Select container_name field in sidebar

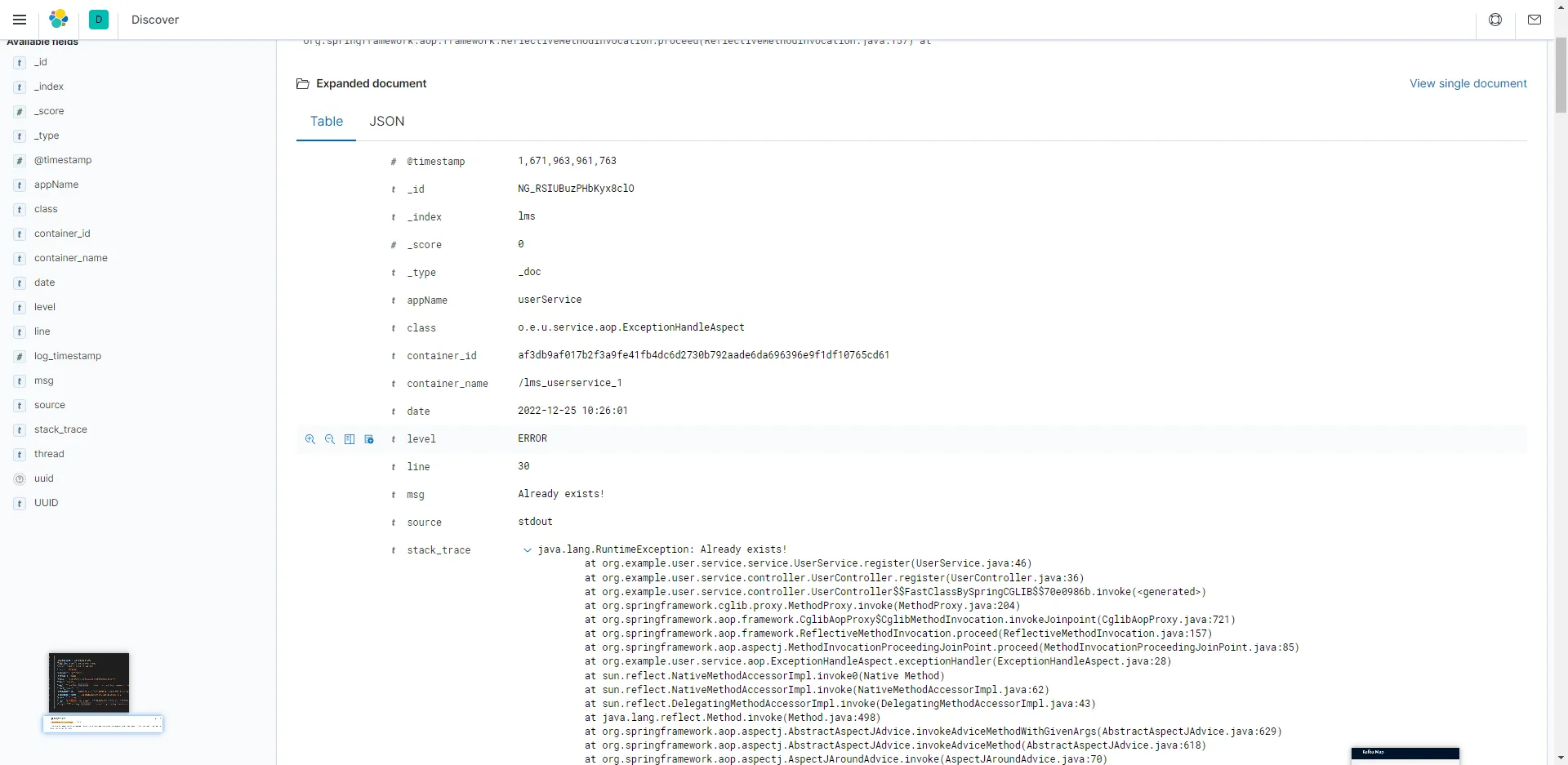coord(70,258)
